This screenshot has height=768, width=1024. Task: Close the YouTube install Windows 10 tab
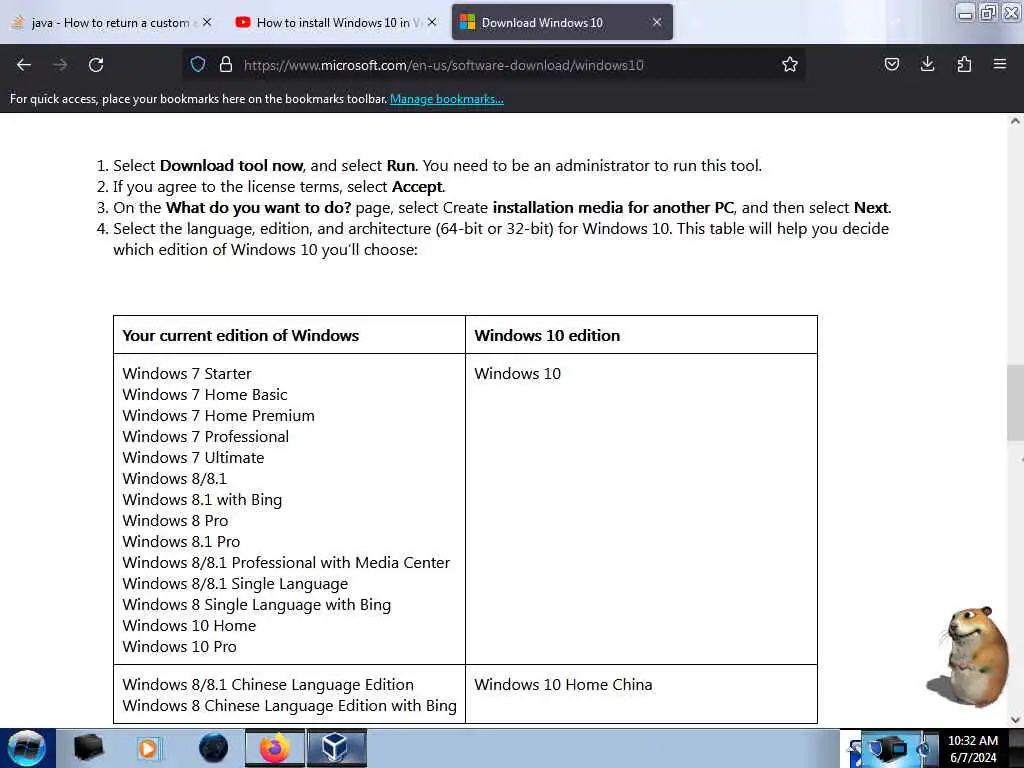(432, 22)
